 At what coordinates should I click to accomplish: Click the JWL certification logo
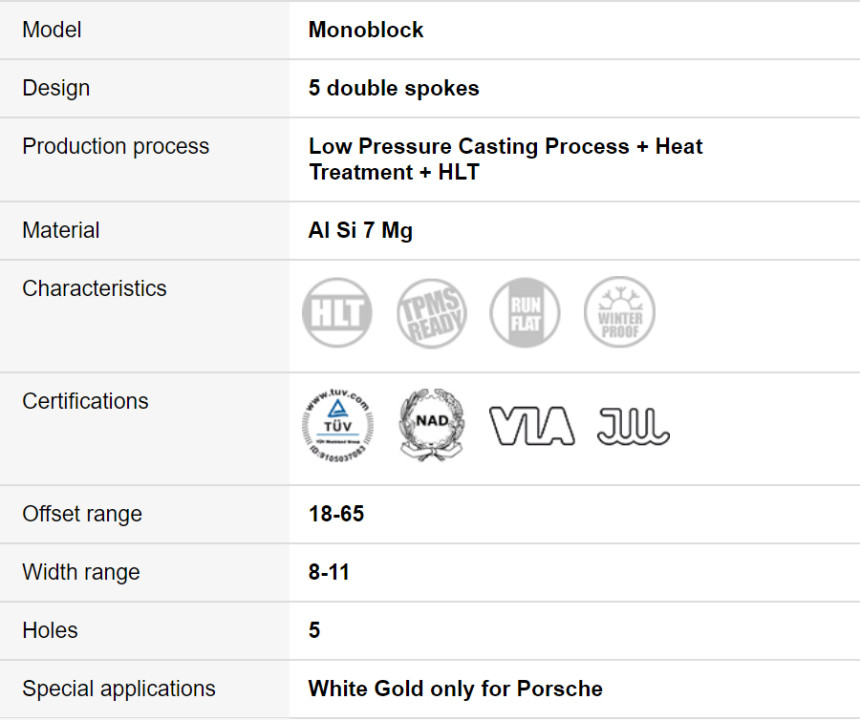[x=633, y=425]
